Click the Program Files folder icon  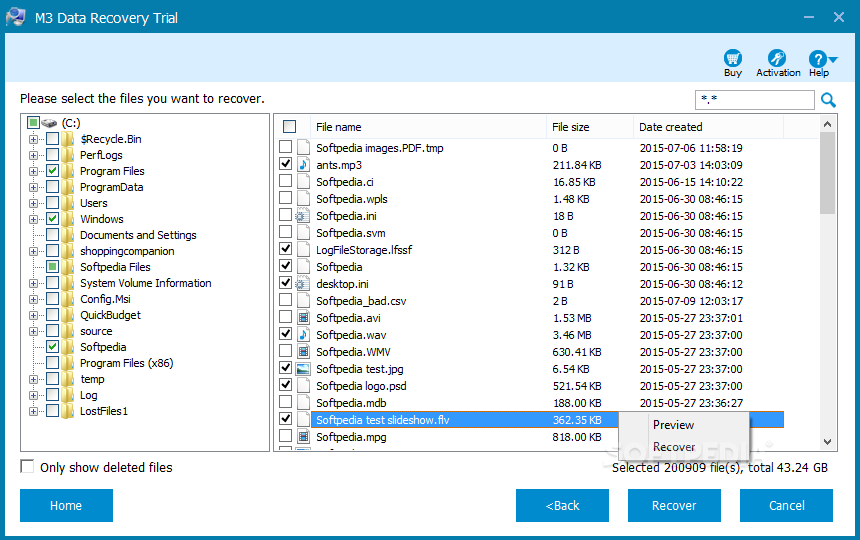click(68, 171)
